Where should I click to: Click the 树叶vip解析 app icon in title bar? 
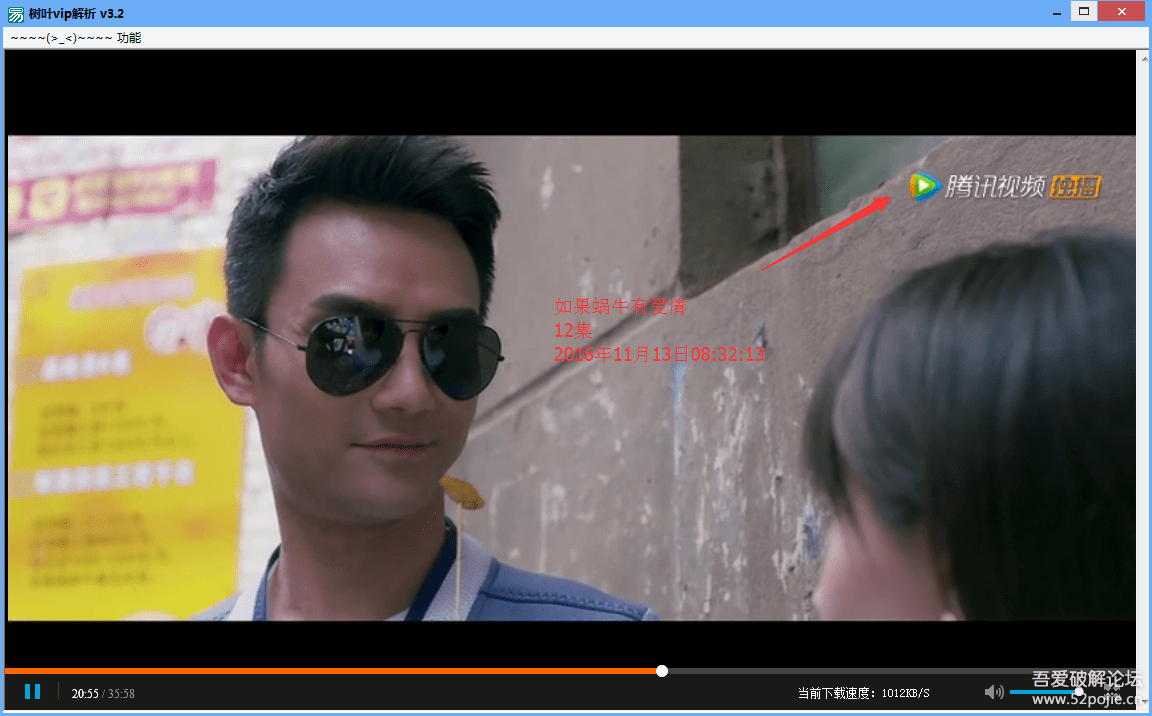[x=15, y=14]
